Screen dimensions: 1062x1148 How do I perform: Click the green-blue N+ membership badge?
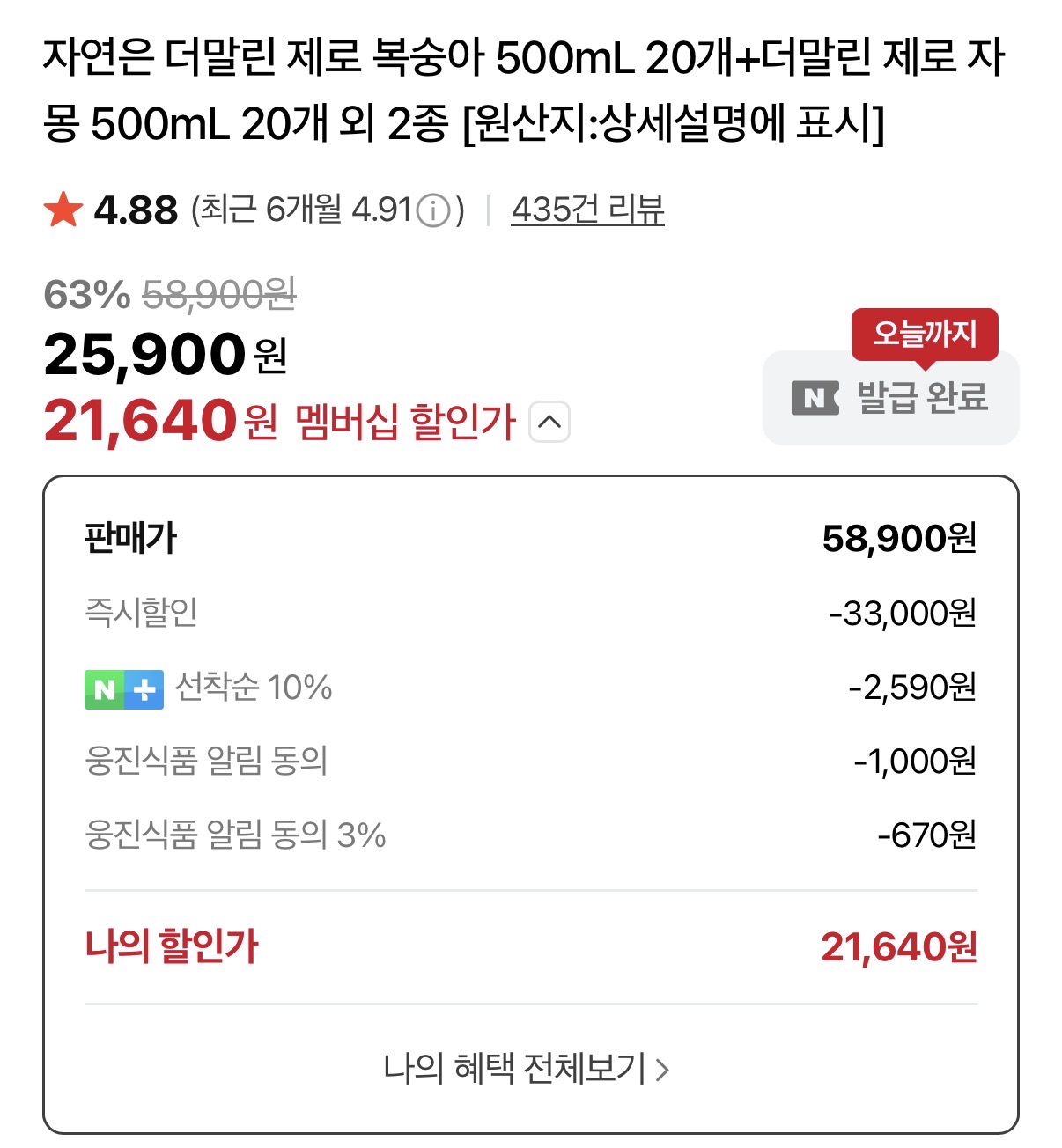(x=124, y=689)
